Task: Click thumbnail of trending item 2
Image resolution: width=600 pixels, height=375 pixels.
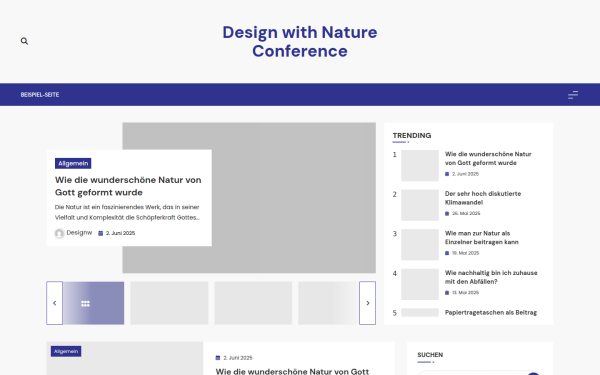Action: click(420, 205)
